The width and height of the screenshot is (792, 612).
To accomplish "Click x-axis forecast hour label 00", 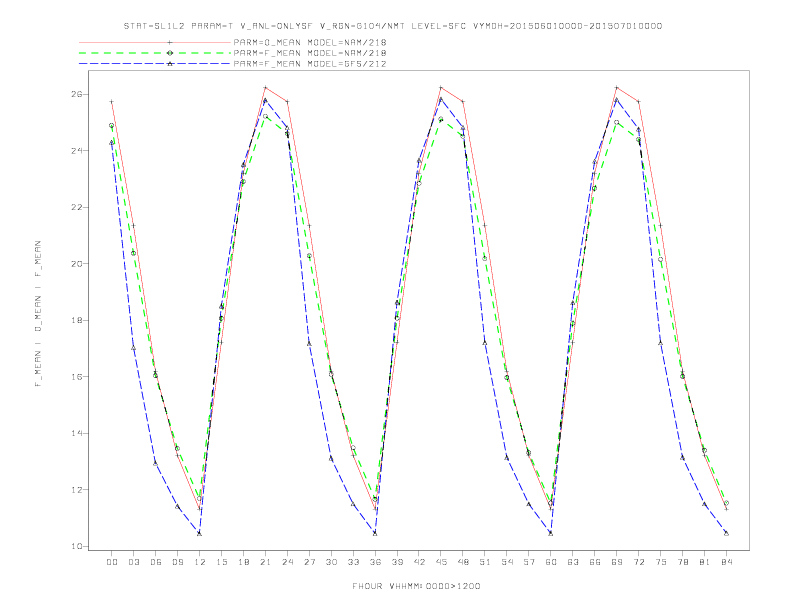I will (x=112, y=562).
